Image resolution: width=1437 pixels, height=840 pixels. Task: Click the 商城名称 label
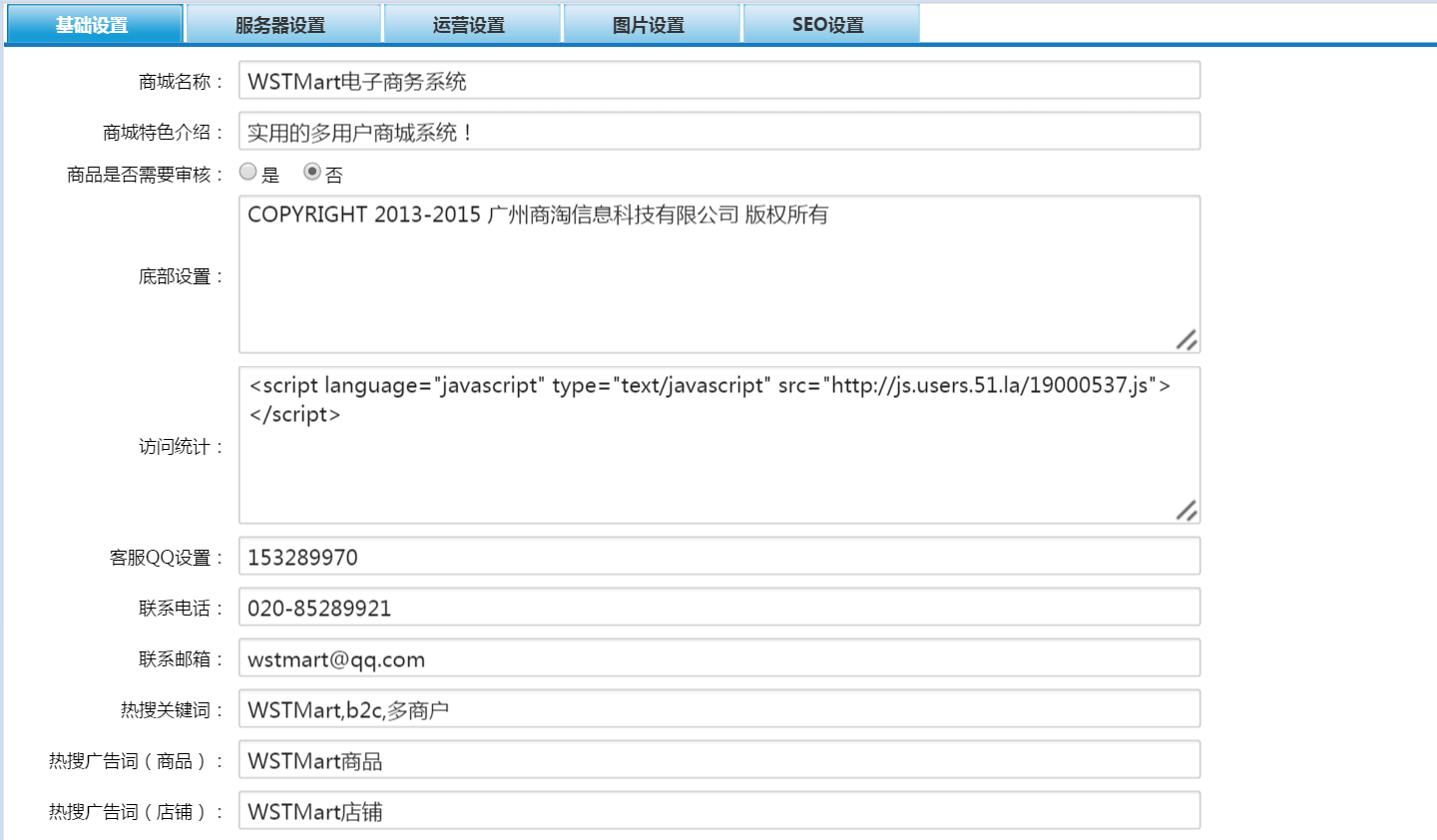[180, 82]
